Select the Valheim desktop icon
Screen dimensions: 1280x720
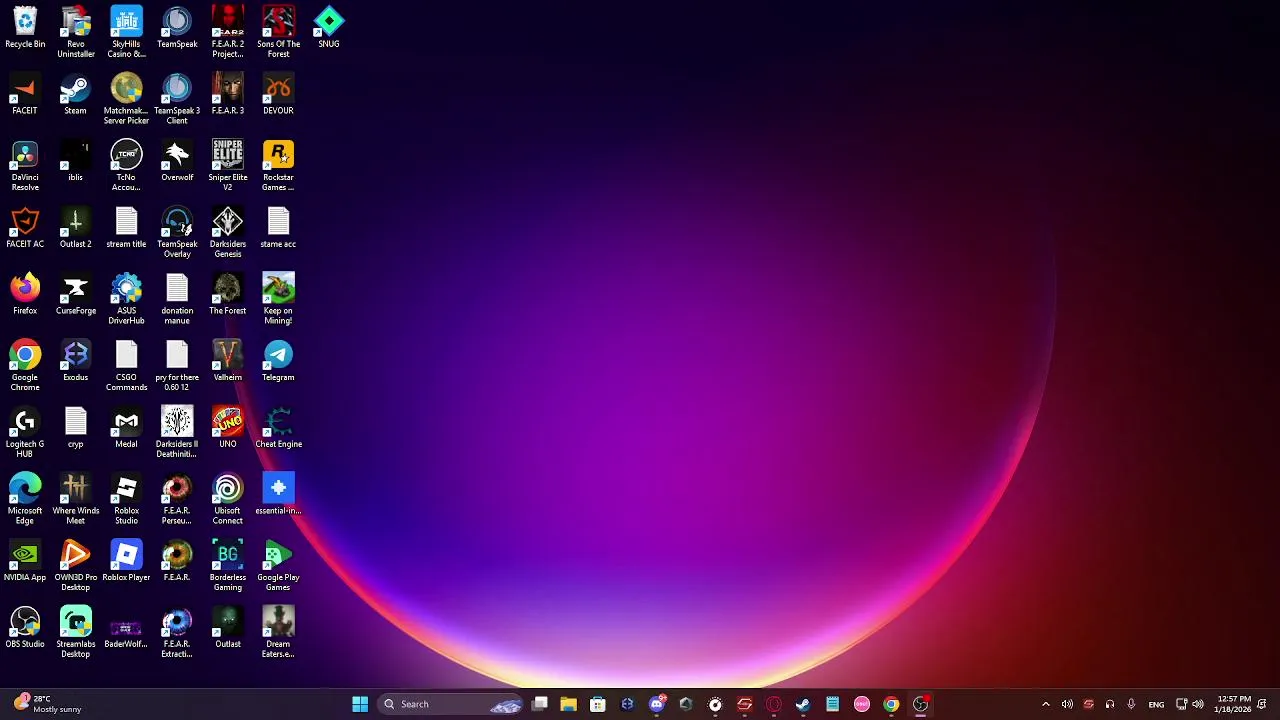(228, 362)
